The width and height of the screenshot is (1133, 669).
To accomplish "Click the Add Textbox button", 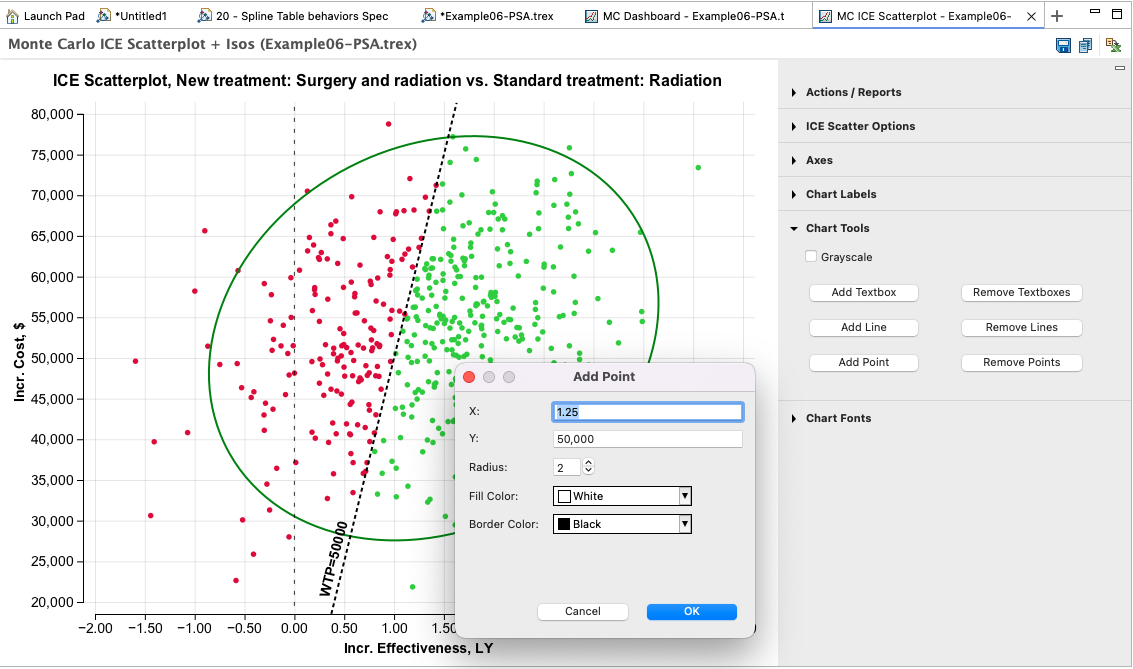I will (863, 292).
